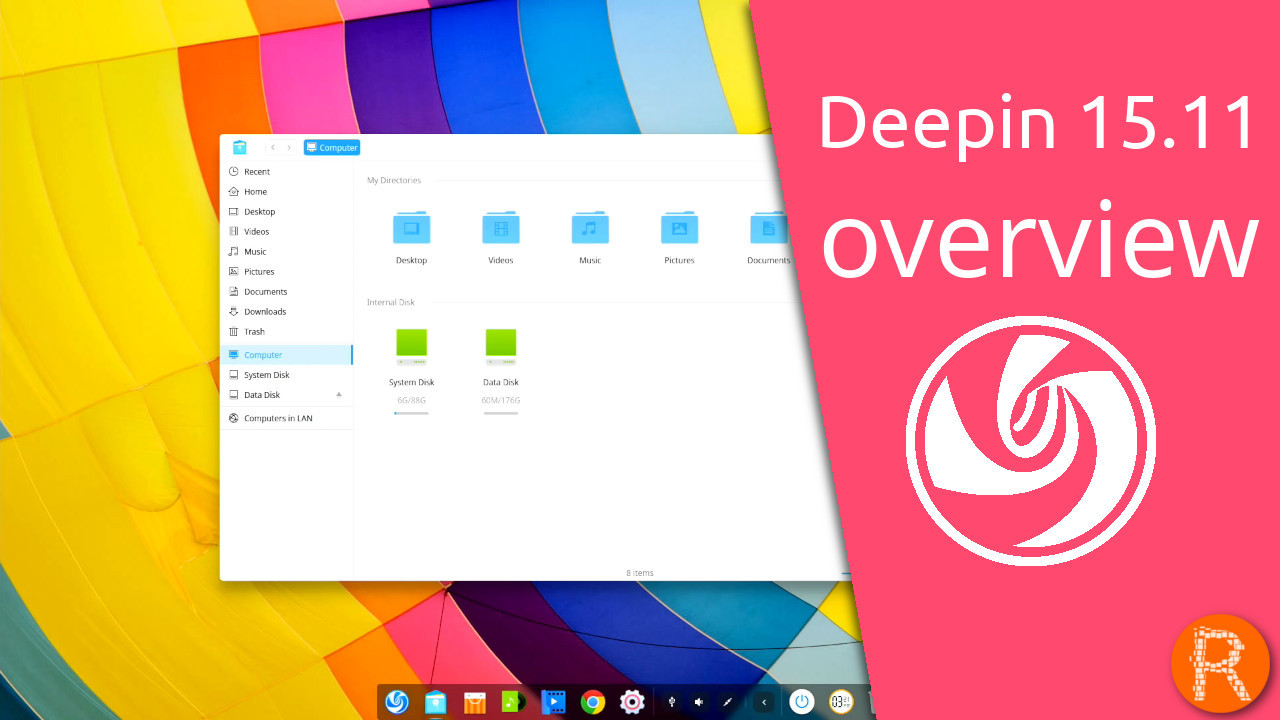1280x720 pixels.
Task: Open Downloads from the sidebar
Action: pos(265,312)
